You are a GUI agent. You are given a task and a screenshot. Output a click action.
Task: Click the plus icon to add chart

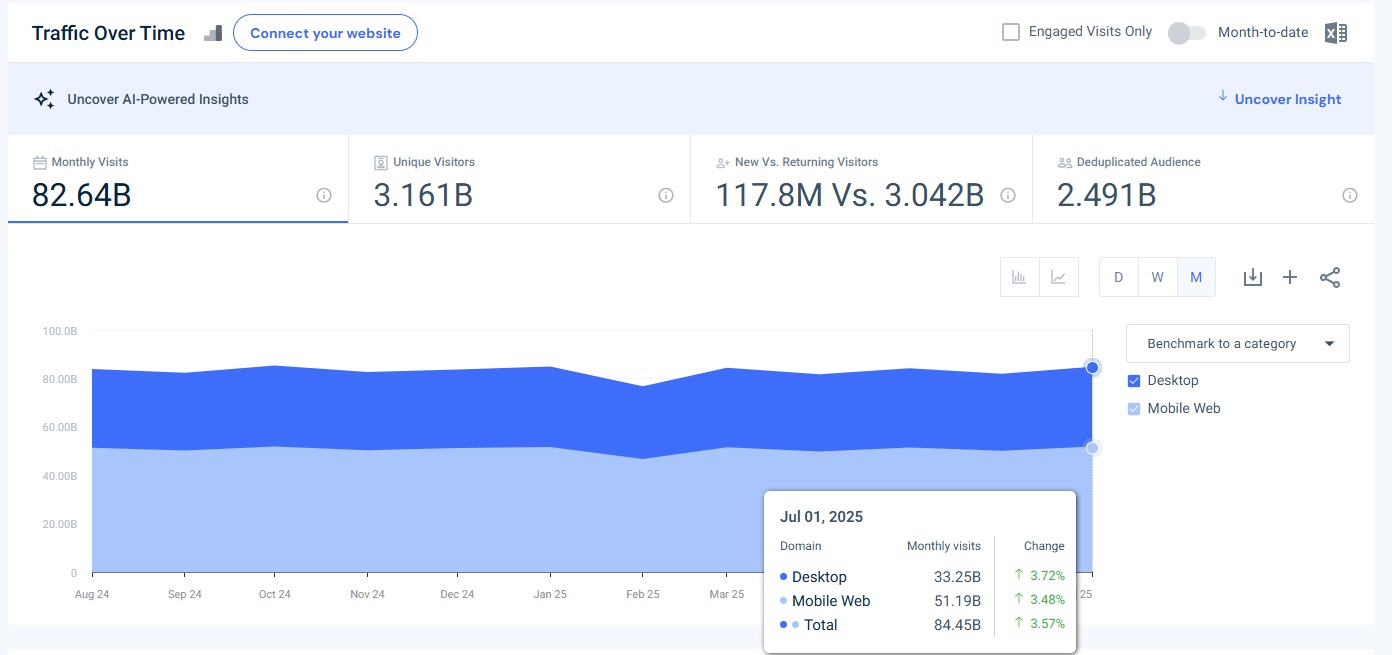pos(1290,277)
